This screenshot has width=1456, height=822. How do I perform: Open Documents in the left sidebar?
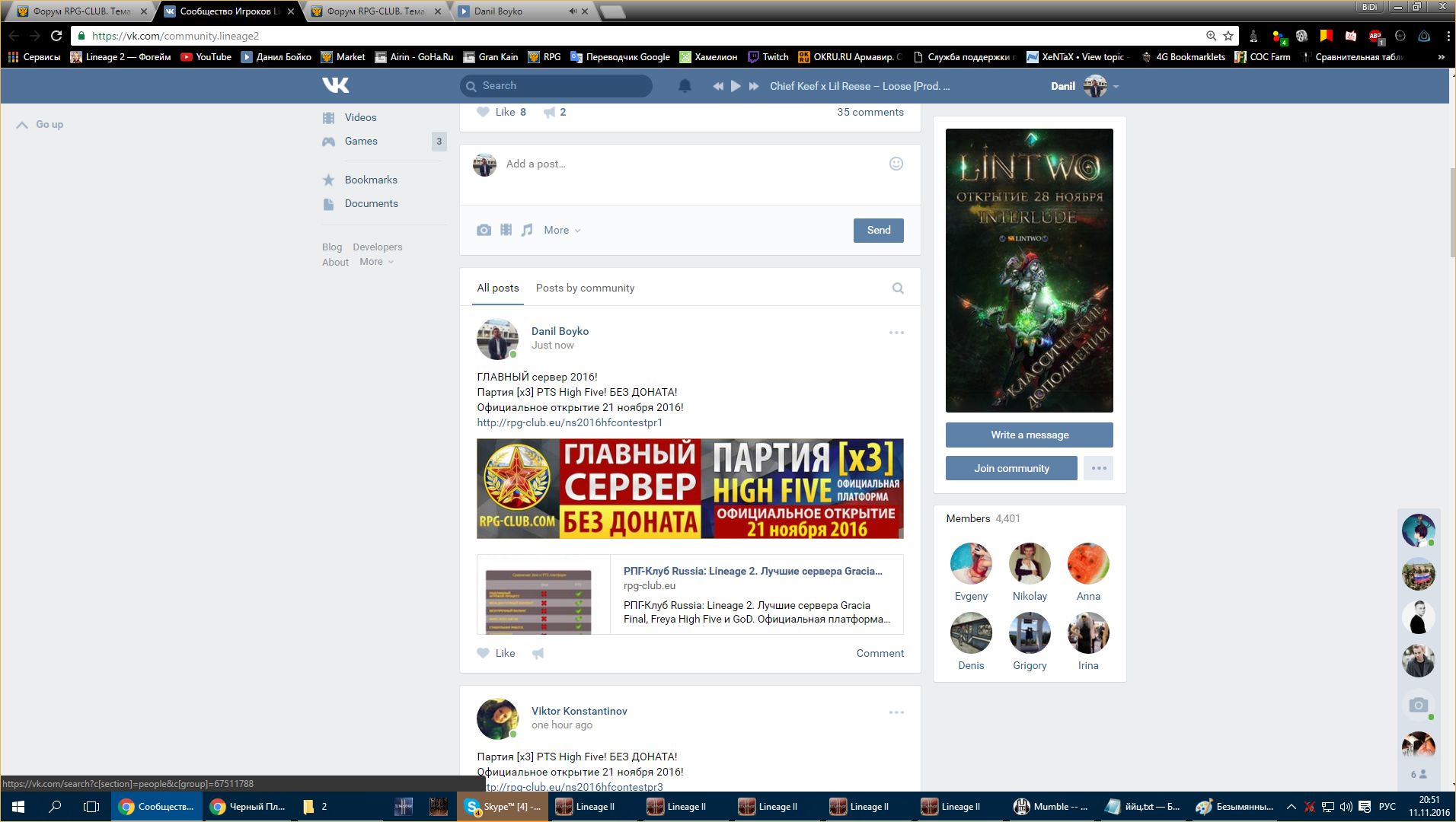(x=371, y=203)
